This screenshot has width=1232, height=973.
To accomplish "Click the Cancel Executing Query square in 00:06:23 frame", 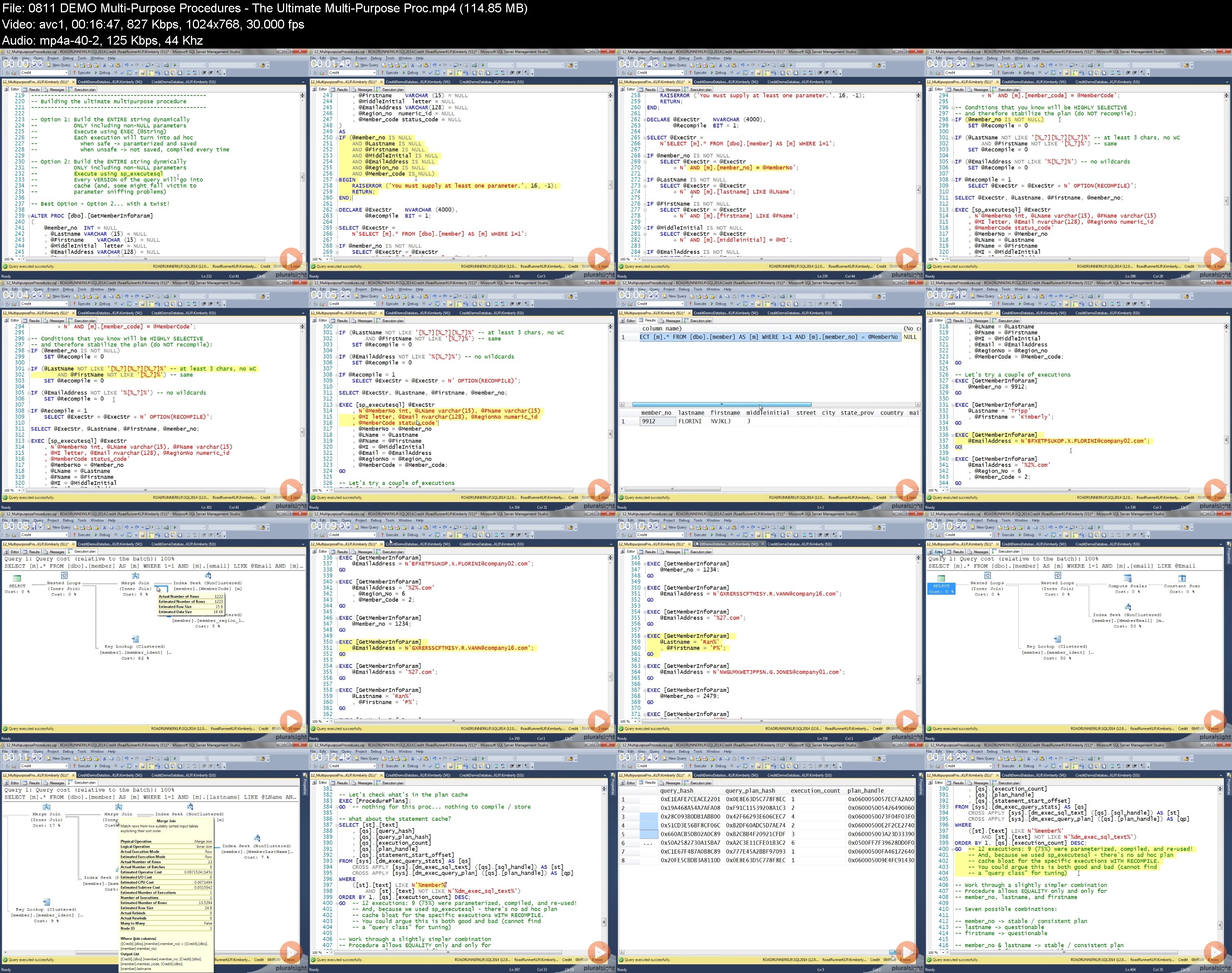I will pyautogui.click(x=731, y=304).
